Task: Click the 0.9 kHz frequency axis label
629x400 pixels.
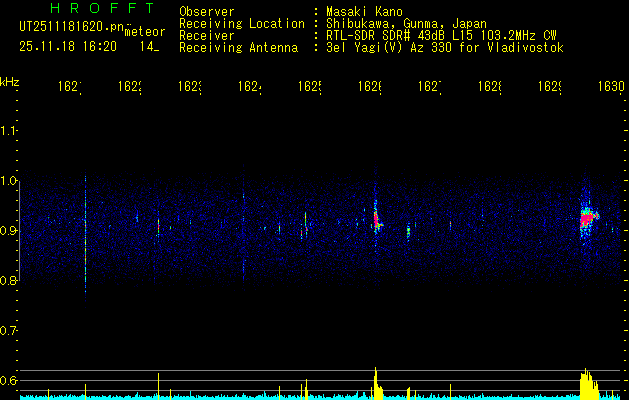Action: (x=8, y=231)
